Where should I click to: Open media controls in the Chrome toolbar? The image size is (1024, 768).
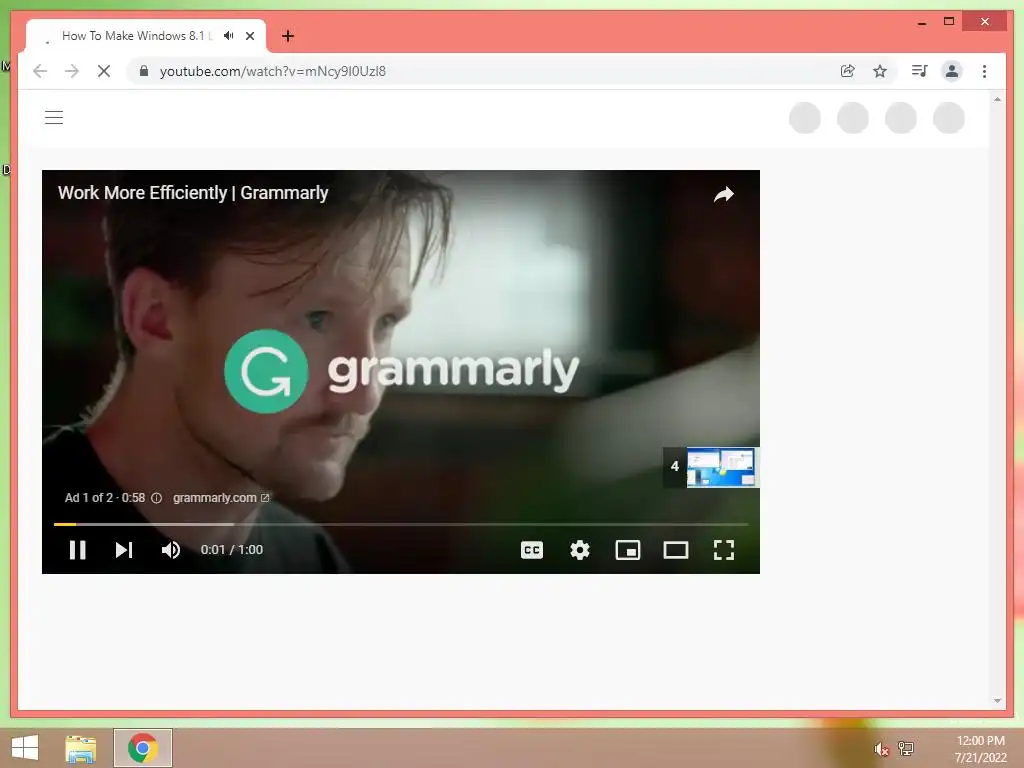(x=920, y=71)
